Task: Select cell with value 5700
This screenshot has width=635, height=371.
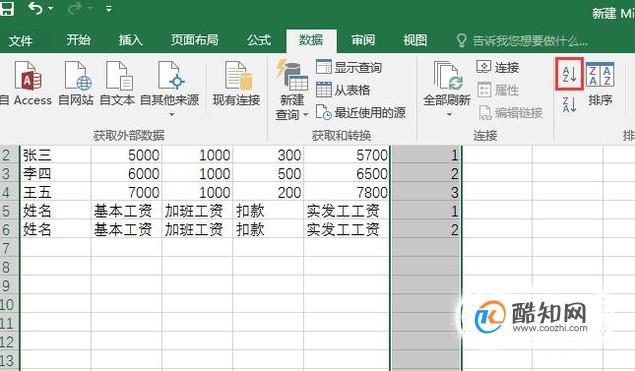Action: point(346,155)
